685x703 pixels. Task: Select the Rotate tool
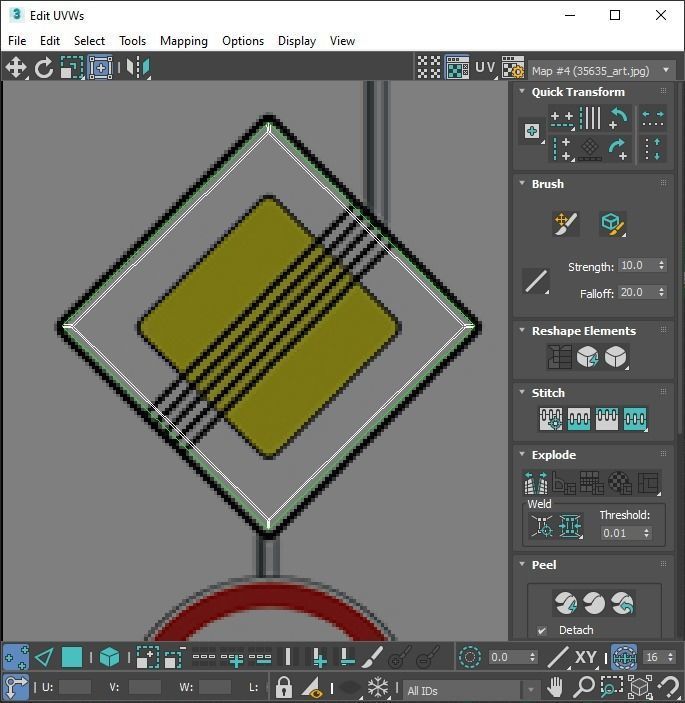pos(44,68)
